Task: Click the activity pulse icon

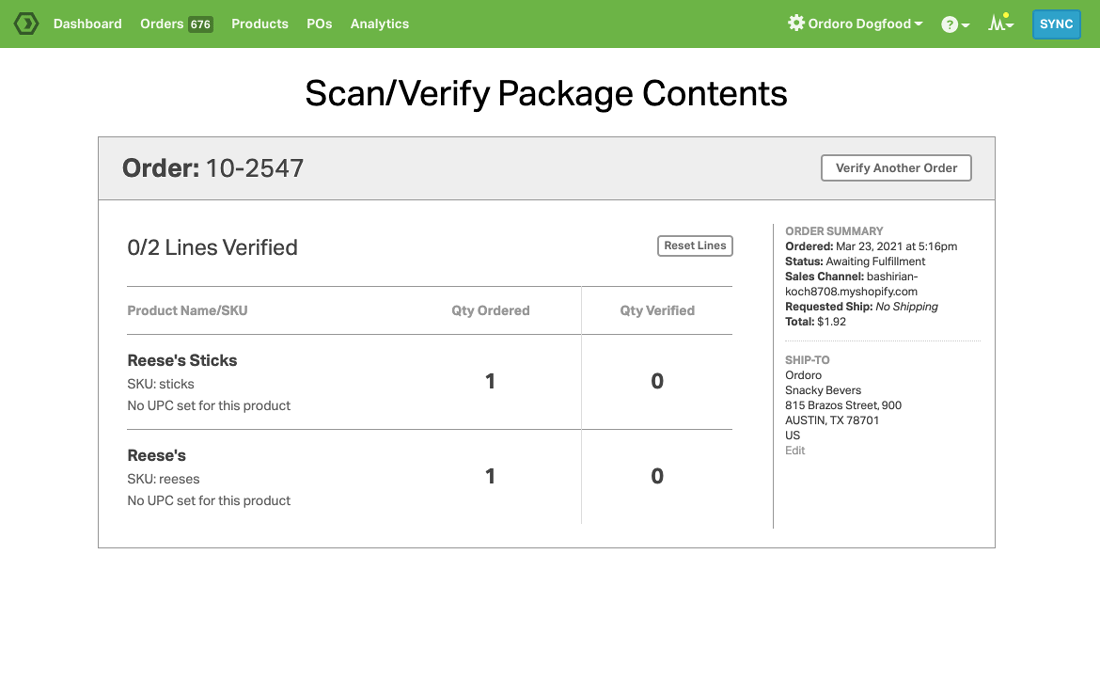Action: tap(997, 23)
